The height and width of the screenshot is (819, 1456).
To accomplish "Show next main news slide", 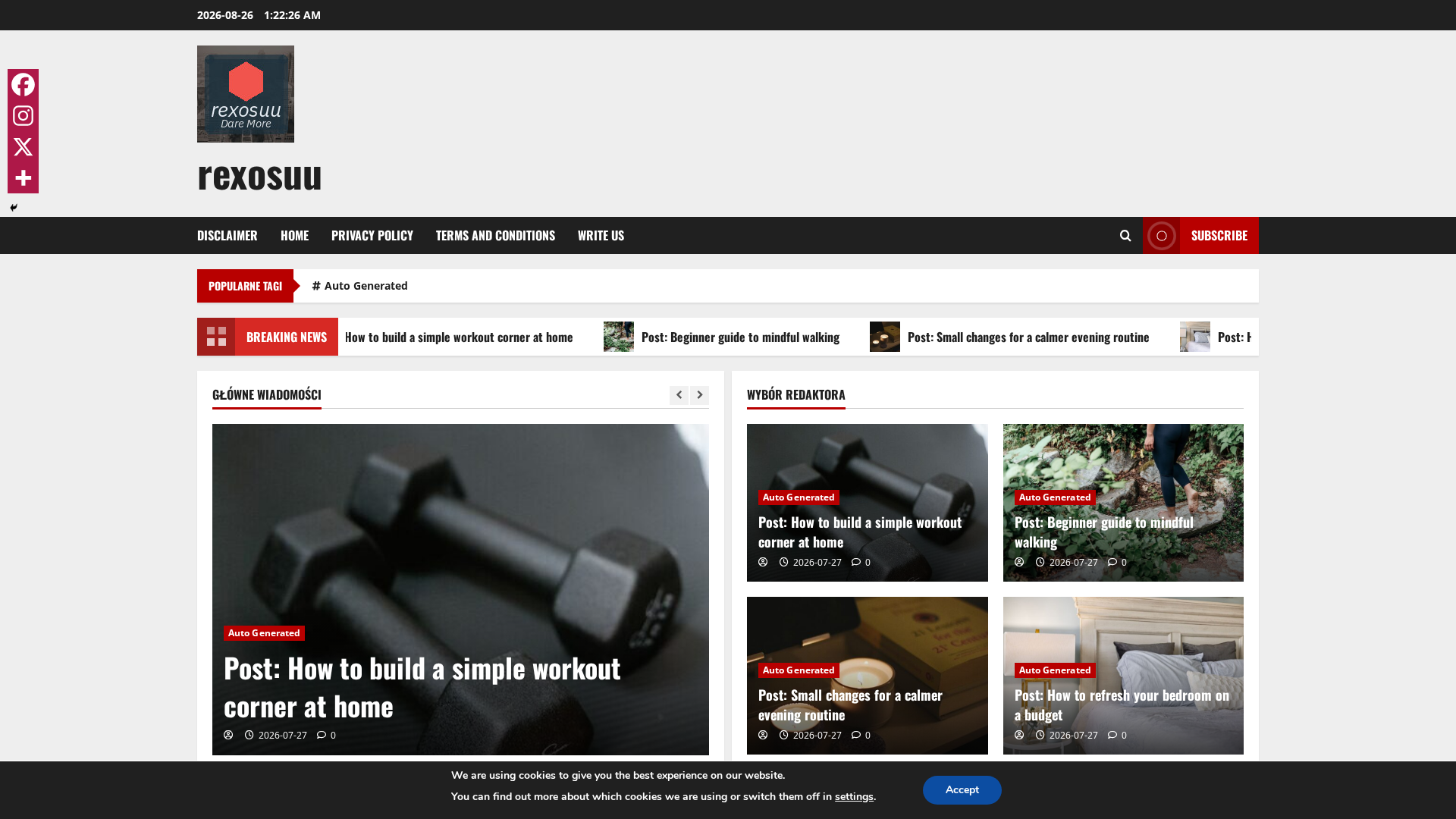I will click(699, 395).
